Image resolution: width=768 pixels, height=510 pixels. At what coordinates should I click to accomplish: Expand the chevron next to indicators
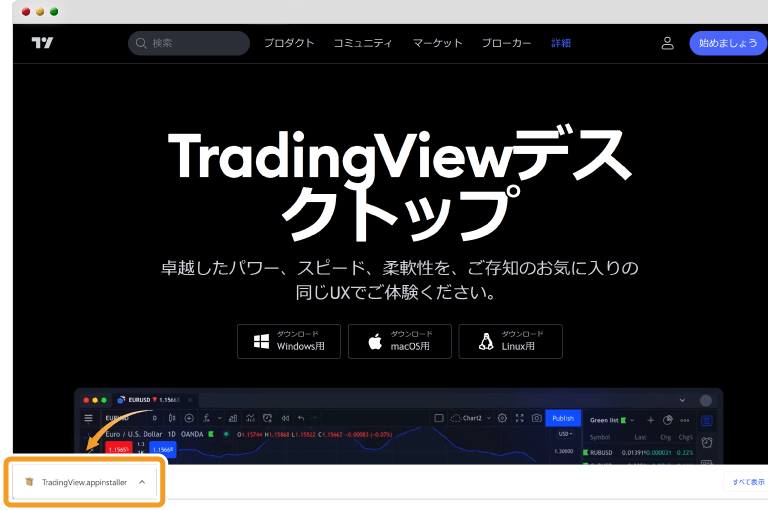point(219,418)
